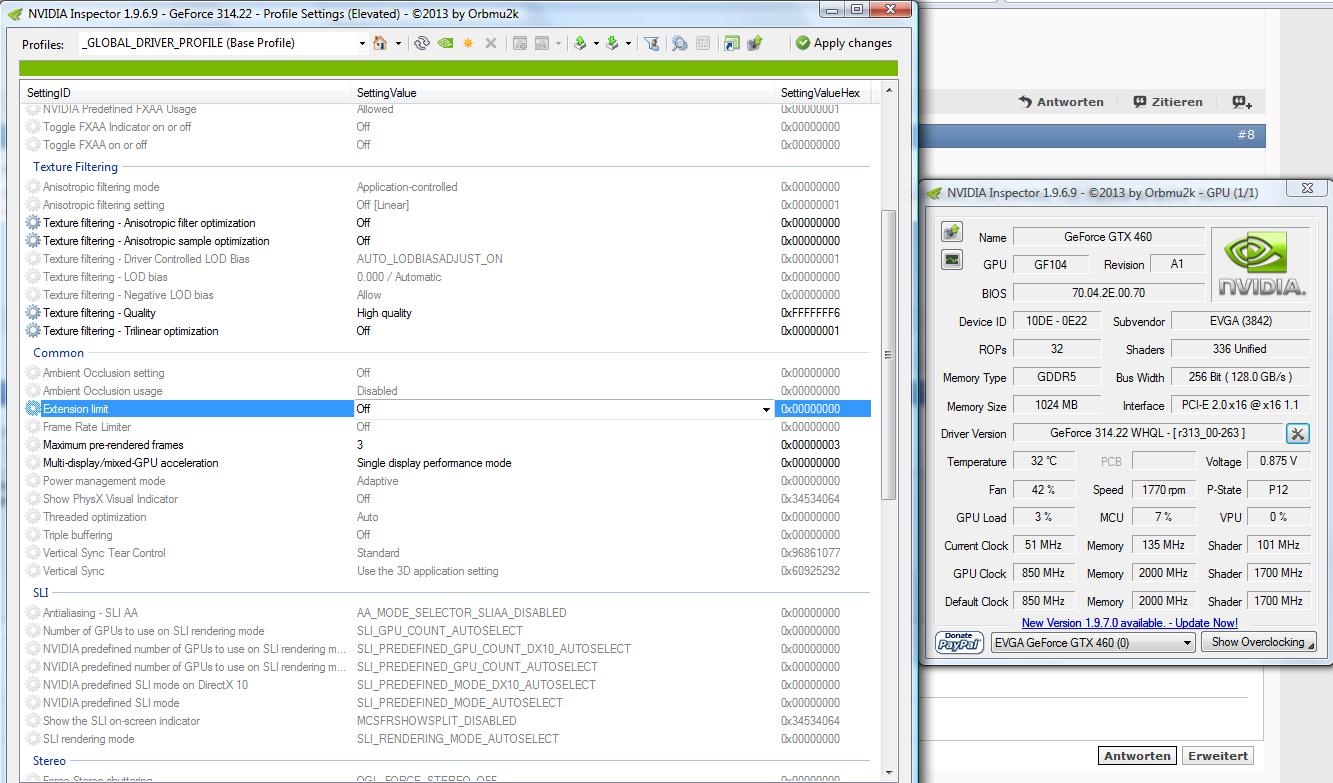Click the magnifier-and-gear scan toolbar icon
Viewport: 1333px width, 783px height.
pos(680,43)
